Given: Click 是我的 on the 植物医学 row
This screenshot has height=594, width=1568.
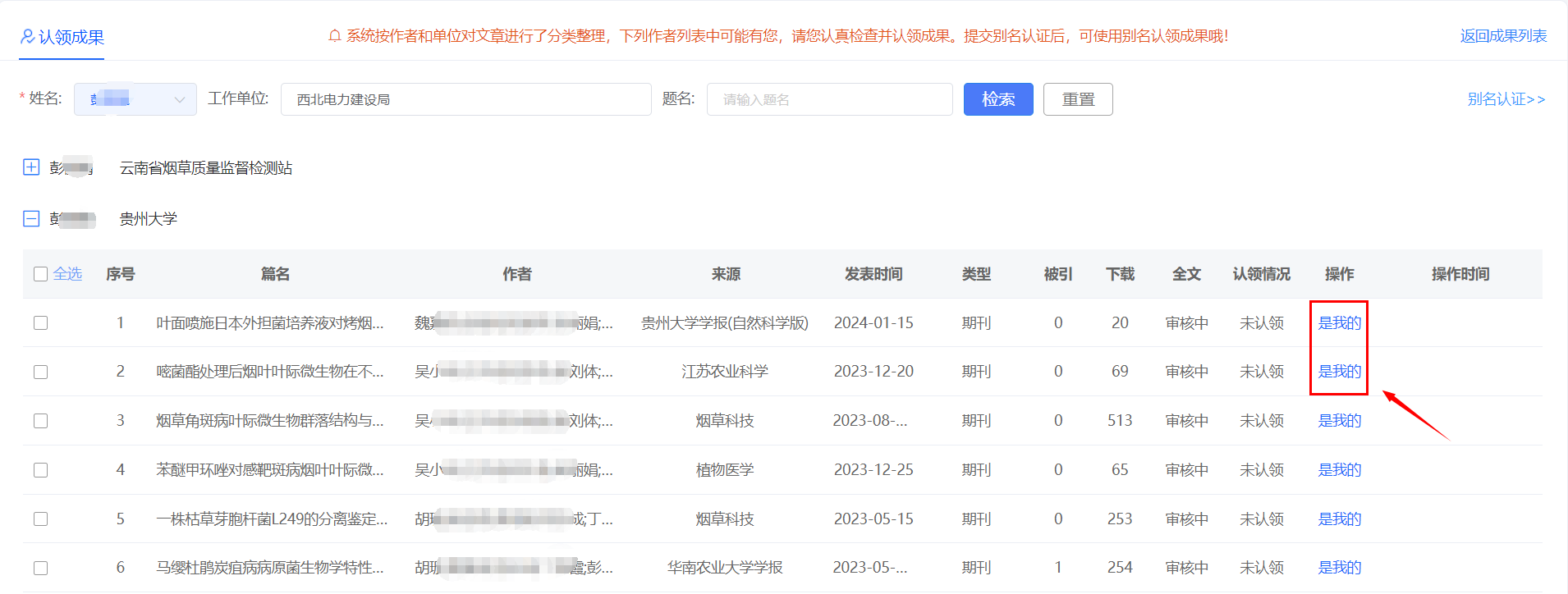Looking at the screenshot, I should 1339,470.
